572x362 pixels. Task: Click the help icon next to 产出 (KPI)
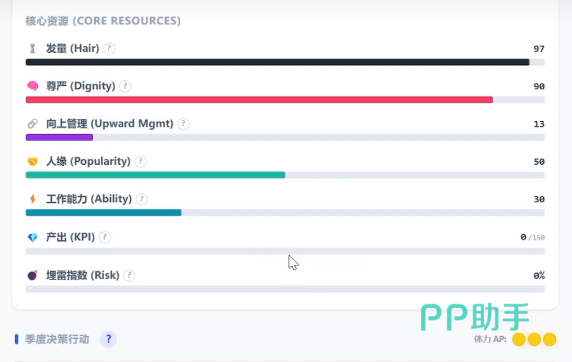(105, 237)
